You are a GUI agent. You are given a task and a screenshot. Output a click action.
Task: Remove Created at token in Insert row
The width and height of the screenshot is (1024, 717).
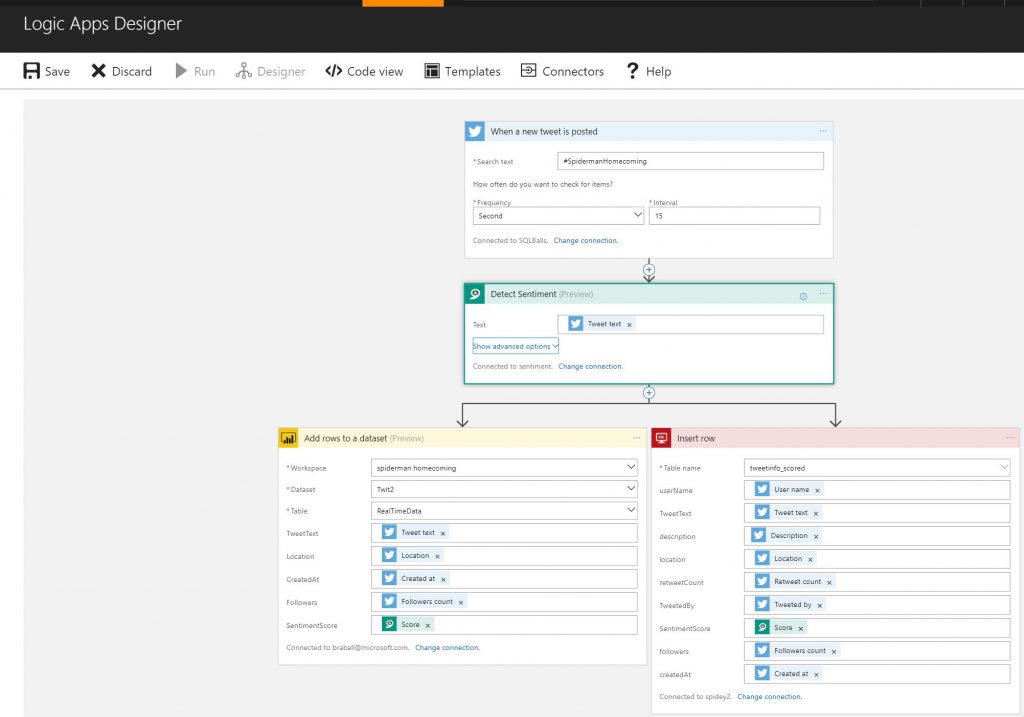(x=816, y=675)
